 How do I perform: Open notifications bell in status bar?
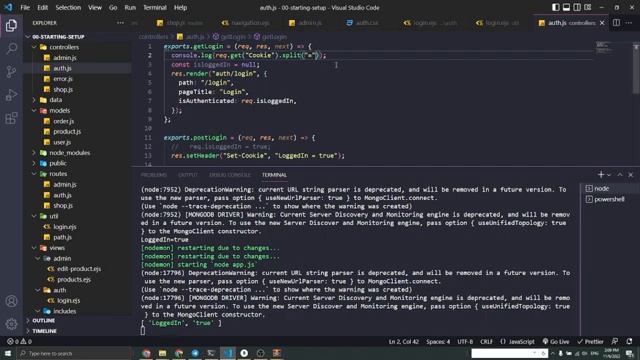[x=629, y=341]
